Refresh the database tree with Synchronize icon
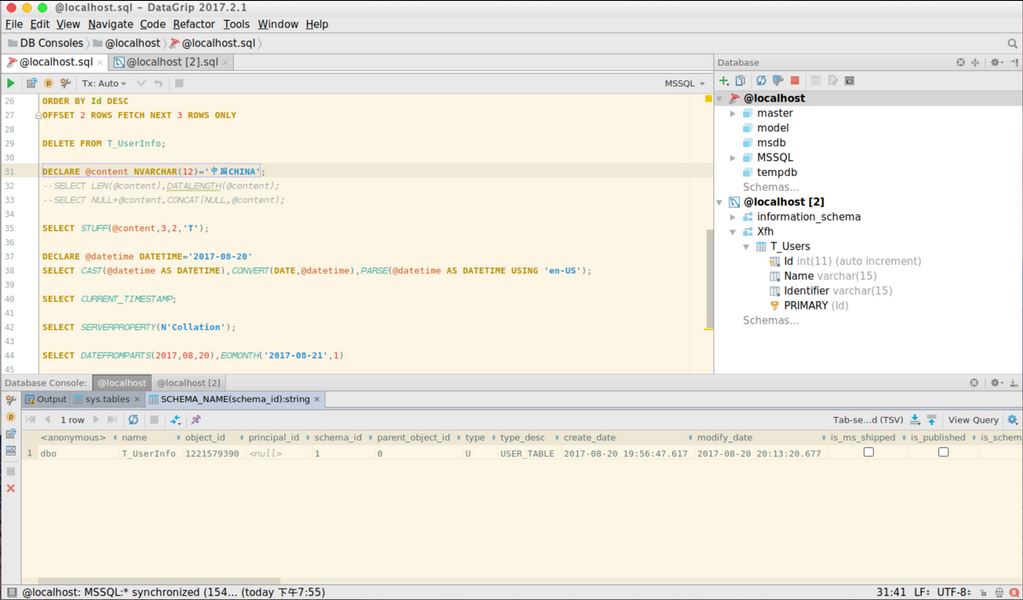Image resolution: width=1023 pixels, height=600 pixels. [761, 80]
